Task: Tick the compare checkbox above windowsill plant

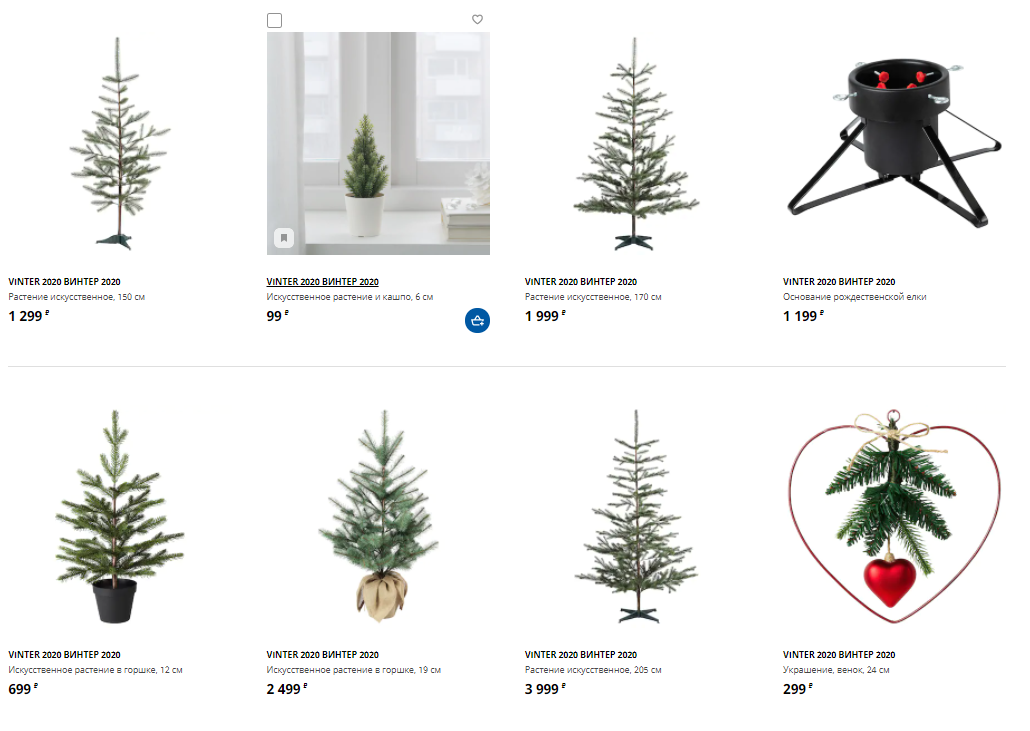Action: (x=275, y=20)
